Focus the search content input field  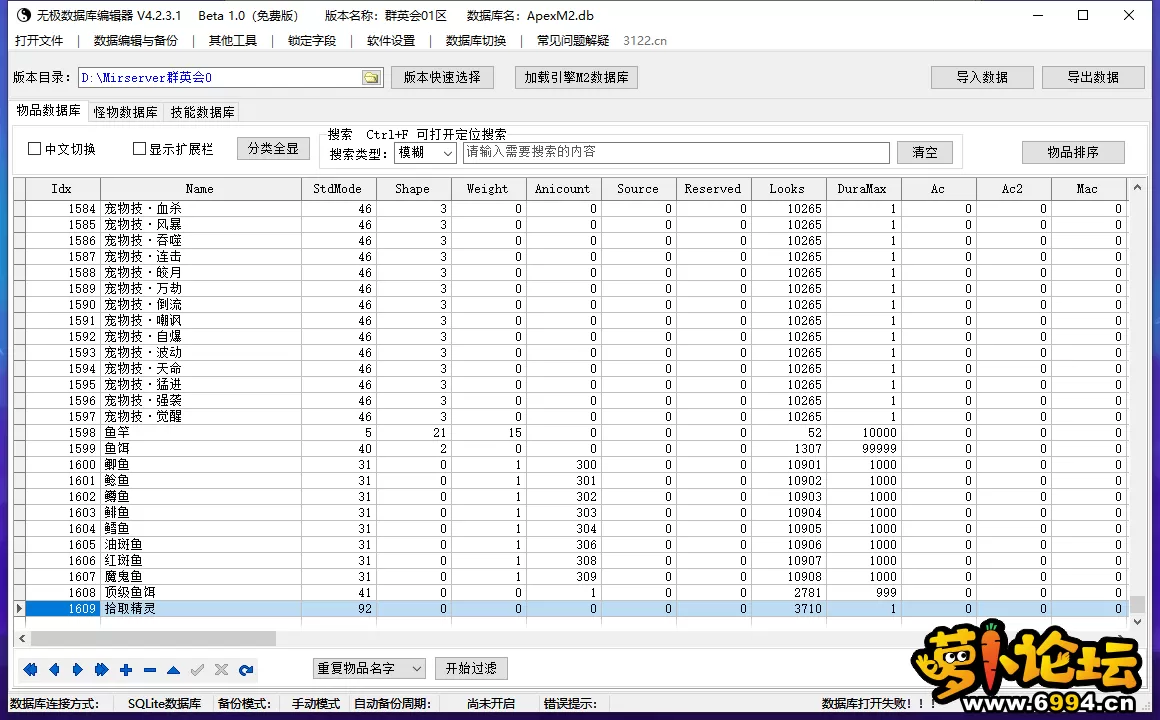point(676,152)
